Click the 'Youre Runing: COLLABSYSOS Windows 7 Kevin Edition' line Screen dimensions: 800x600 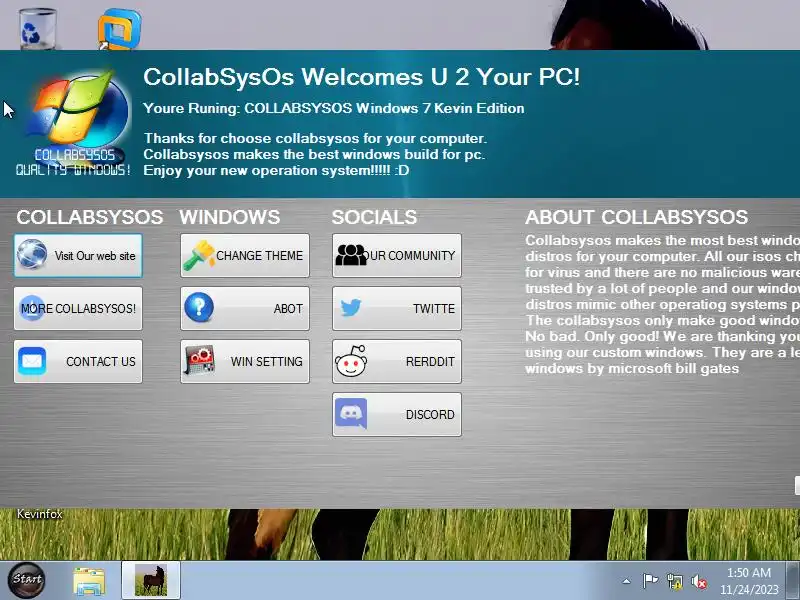coord(334,108)
